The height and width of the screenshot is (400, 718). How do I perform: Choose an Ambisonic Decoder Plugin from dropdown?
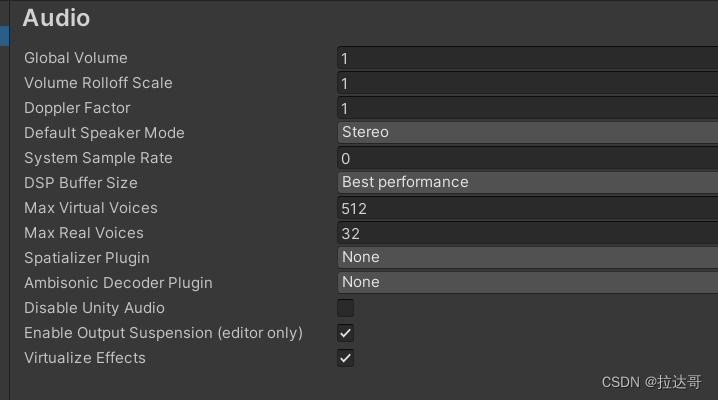point(527,282)
